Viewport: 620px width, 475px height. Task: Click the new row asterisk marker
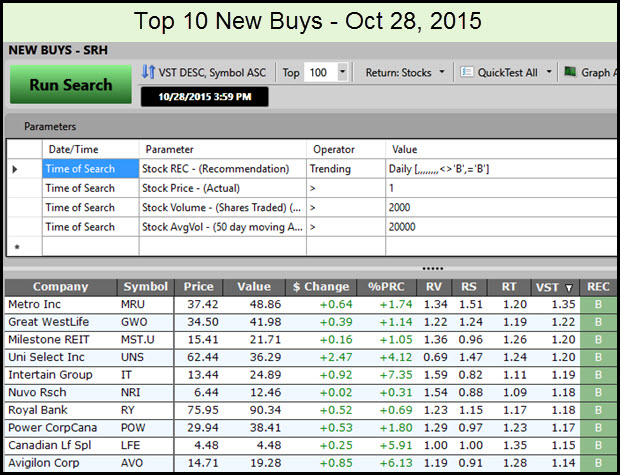click(17, 248)
